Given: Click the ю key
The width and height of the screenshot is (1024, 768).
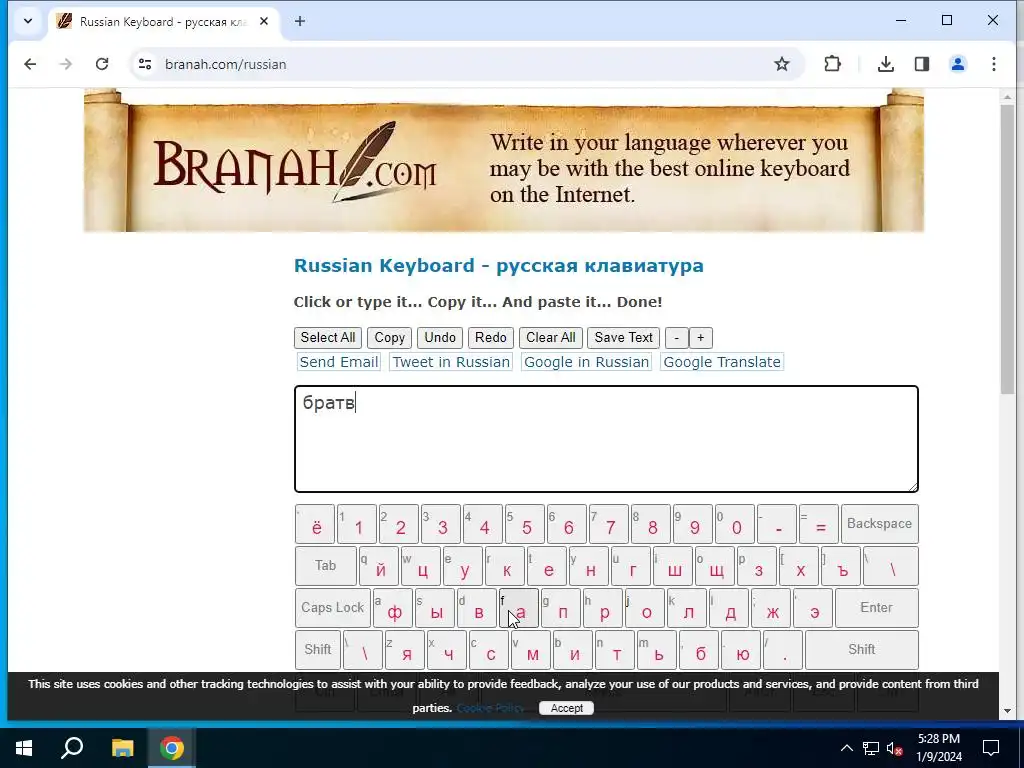Looking at the screenshot, I should pos(741,650).
